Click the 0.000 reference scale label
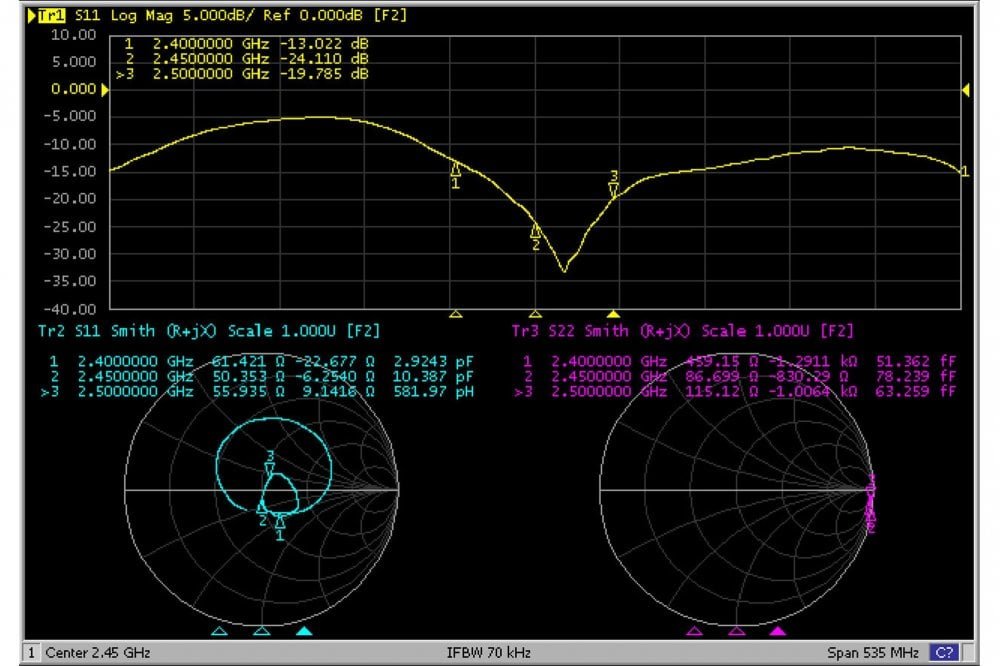This screenshot has height=666, width=1000. point(73,89)
